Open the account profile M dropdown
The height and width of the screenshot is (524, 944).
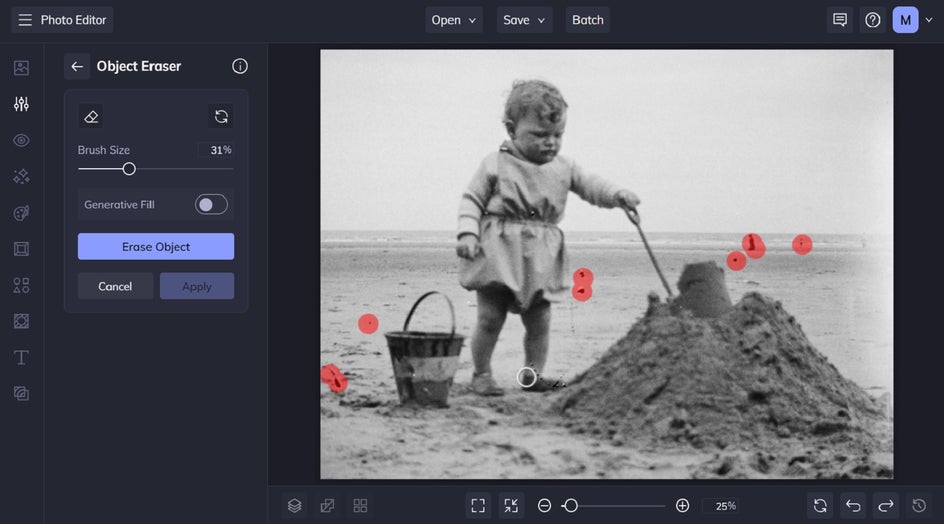click(913, 20)
